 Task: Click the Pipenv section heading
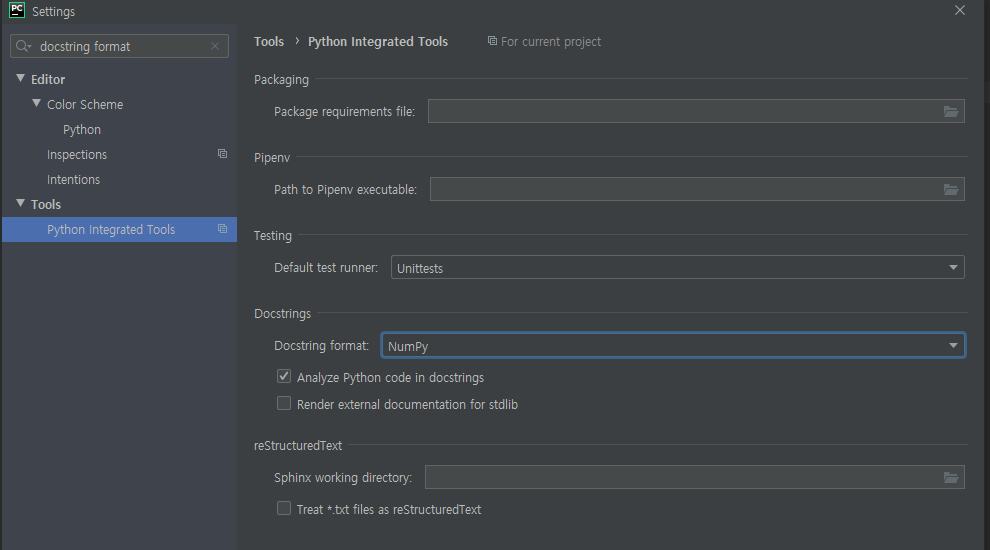pyautogui.click(x=272, y=158)
